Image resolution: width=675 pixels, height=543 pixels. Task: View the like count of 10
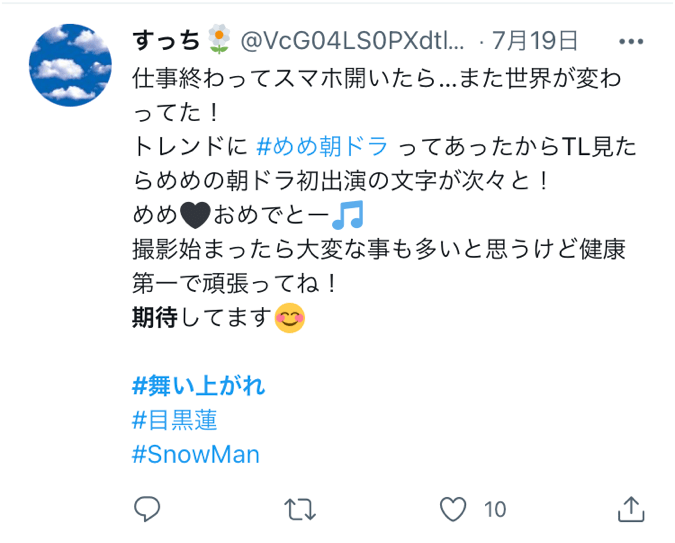[x=495, y=509]
